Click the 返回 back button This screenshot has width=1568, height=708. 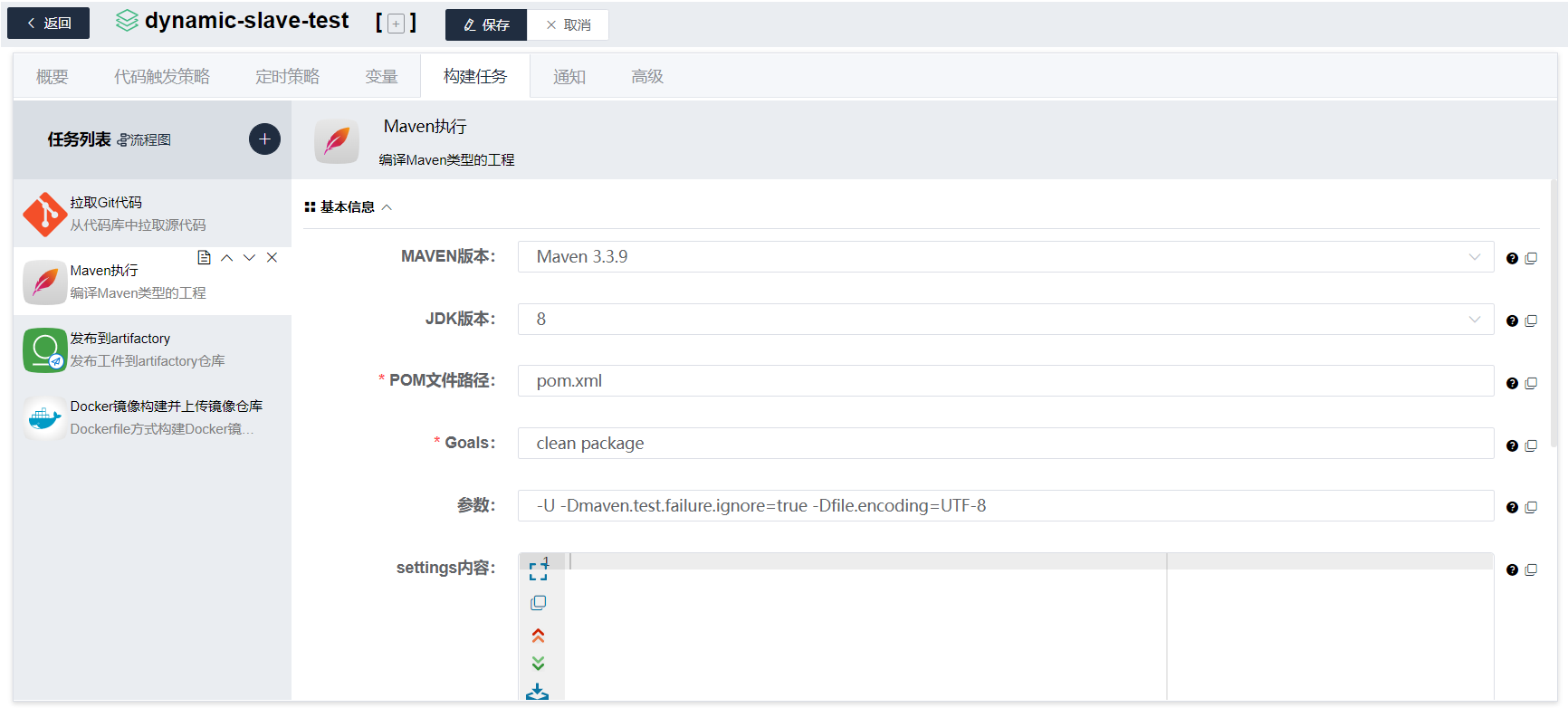[48, 24]
